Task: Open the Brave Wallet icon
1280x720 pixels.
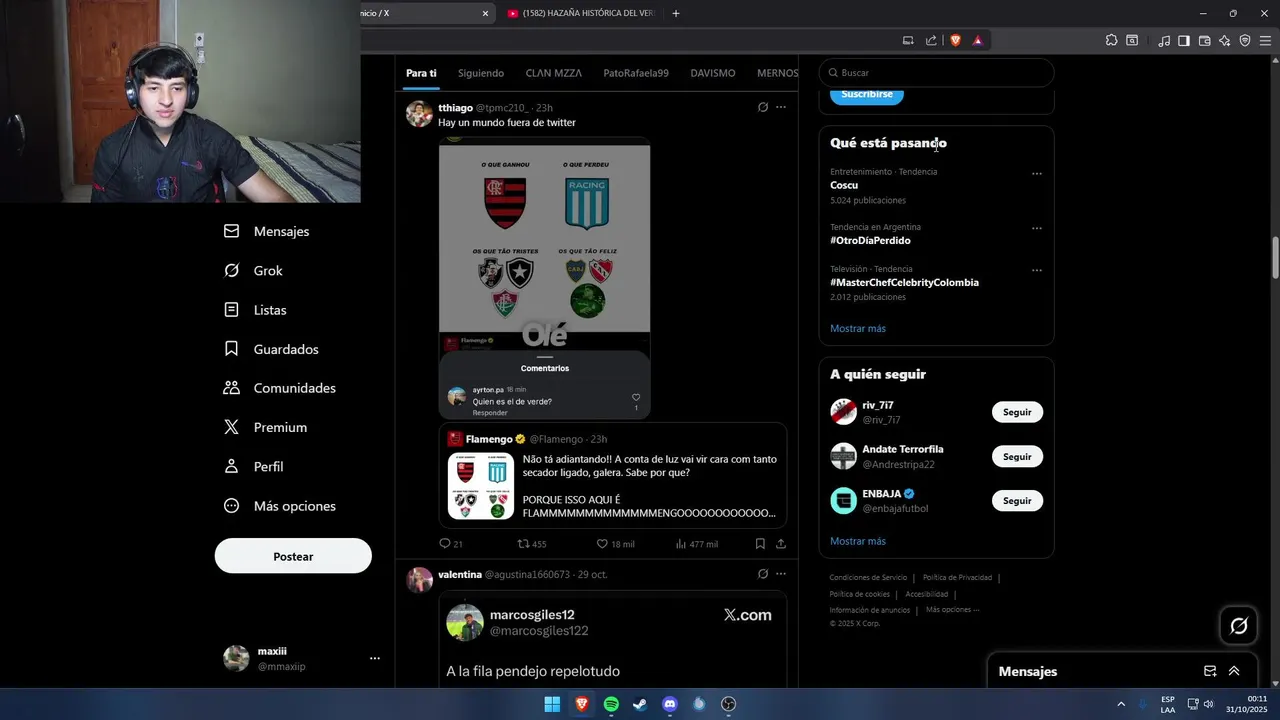Action: 1204,41
